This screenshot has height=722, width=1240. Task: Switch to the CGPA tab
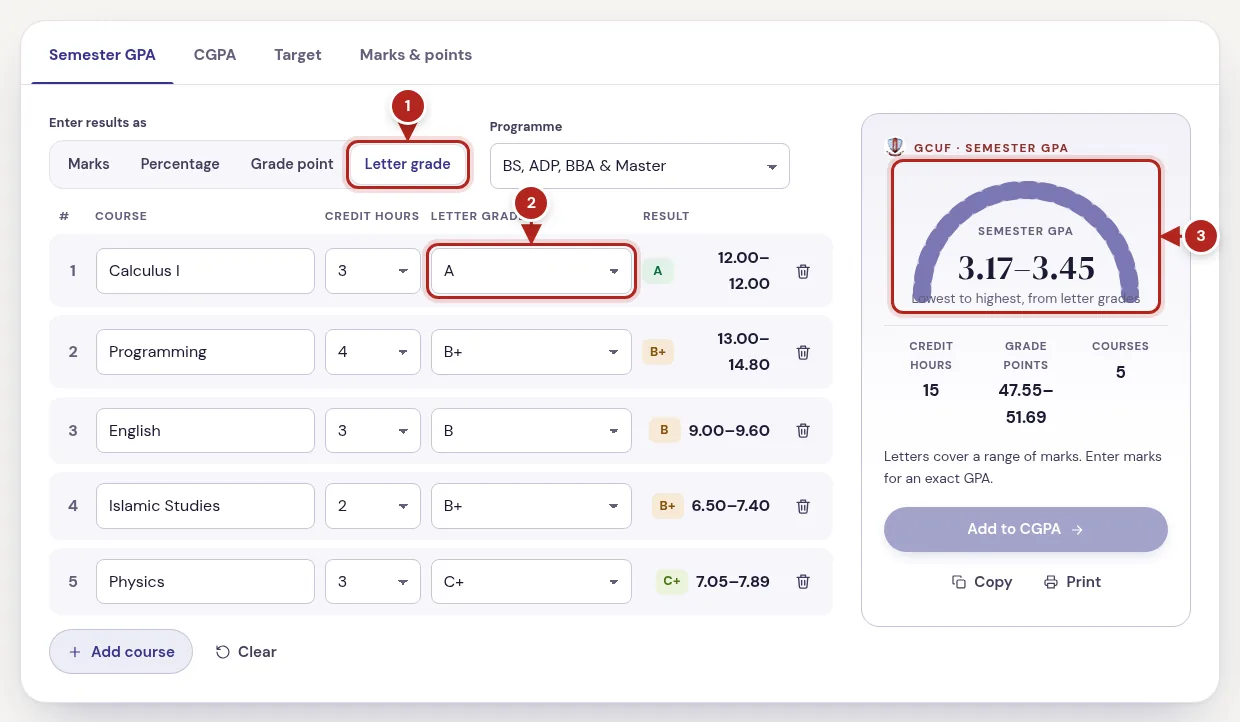[x=215, y=55]
